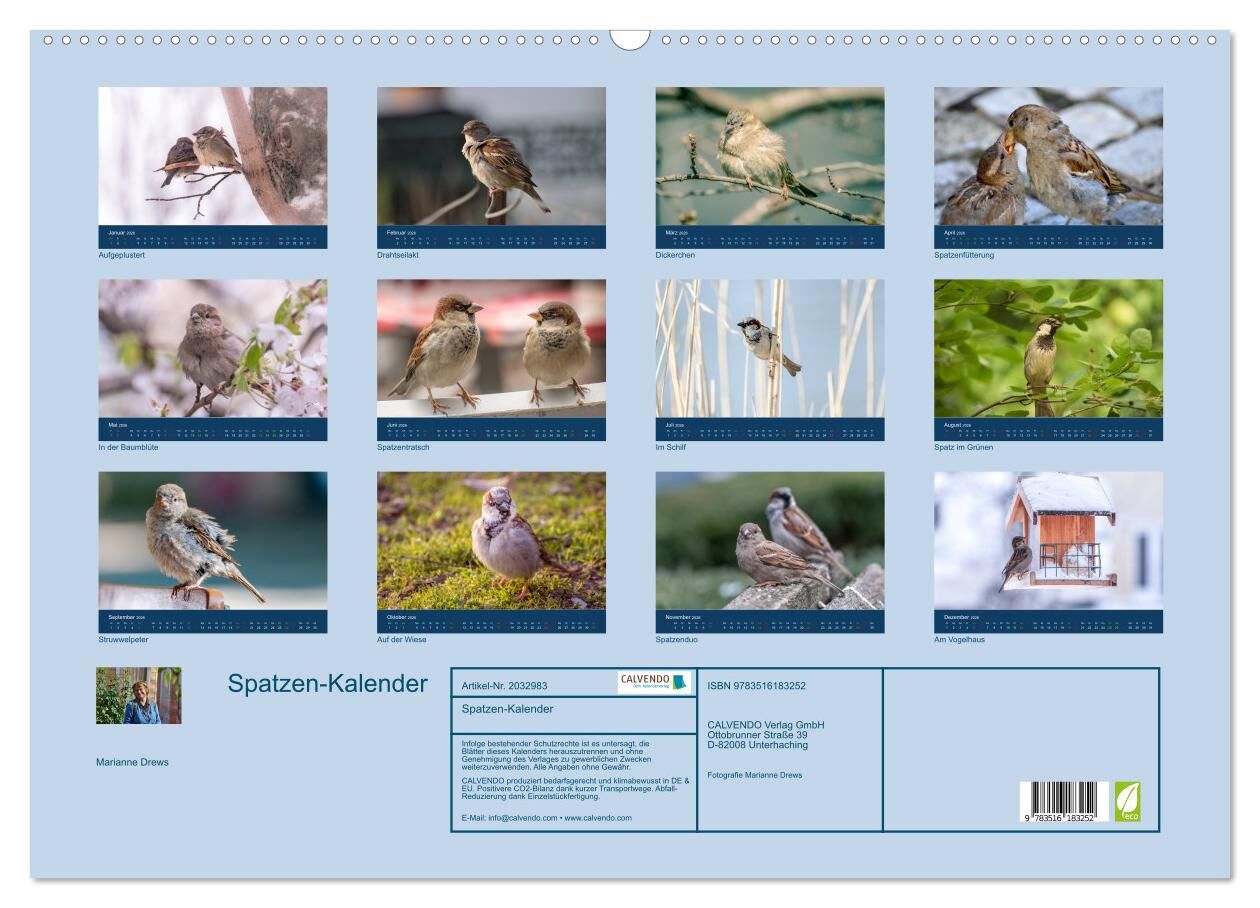
Task: Click the 'Im Schilf' reed photo
Action: 770,348
